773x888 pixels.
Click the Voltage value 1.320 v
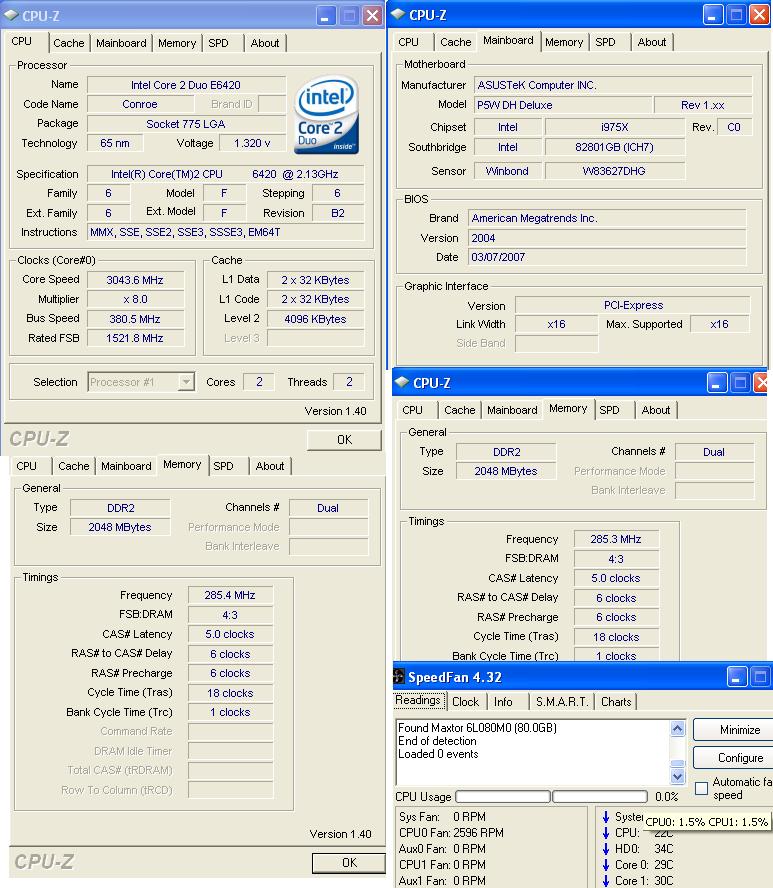[252, 143]
